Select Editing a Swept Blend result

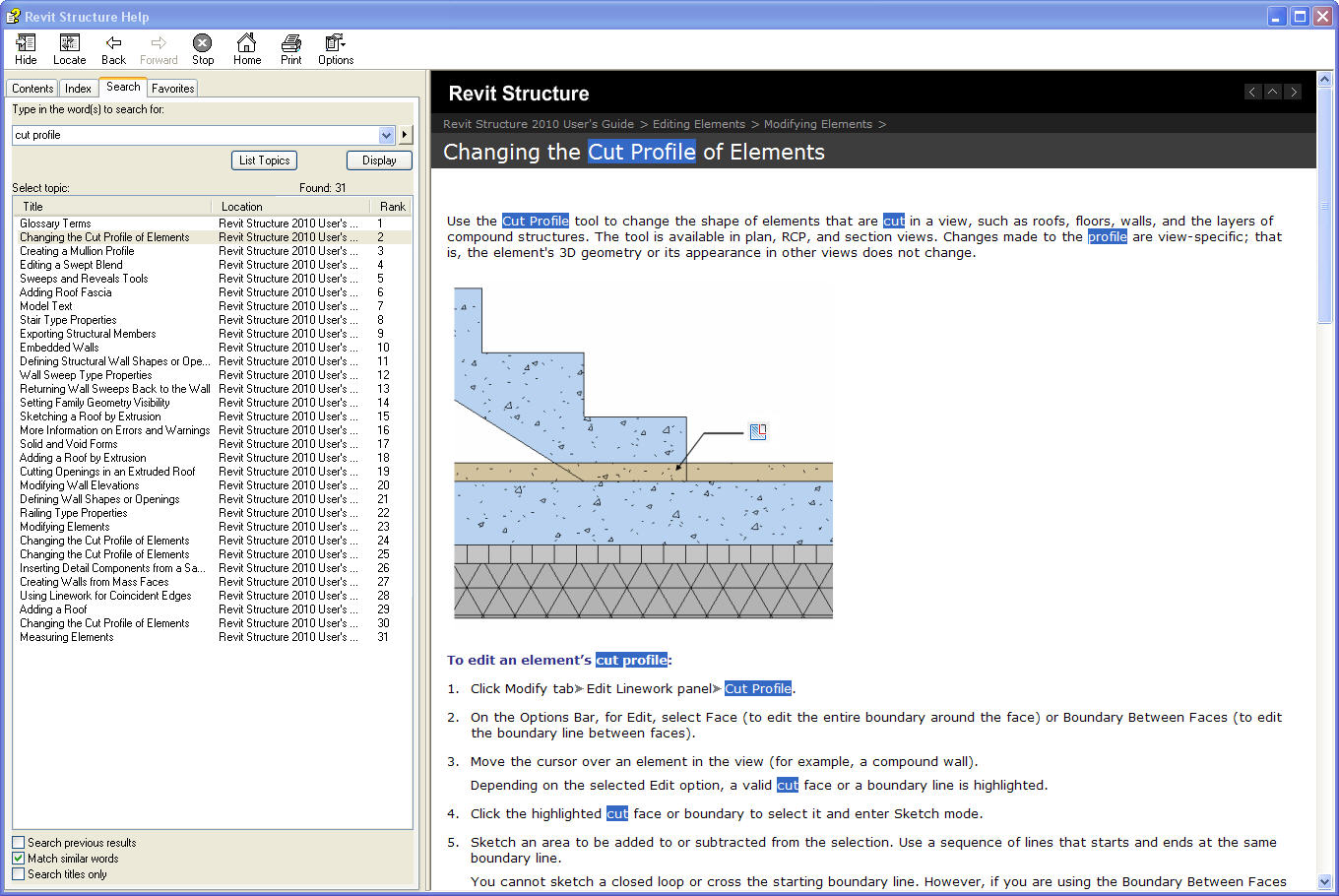coord(71,265)
